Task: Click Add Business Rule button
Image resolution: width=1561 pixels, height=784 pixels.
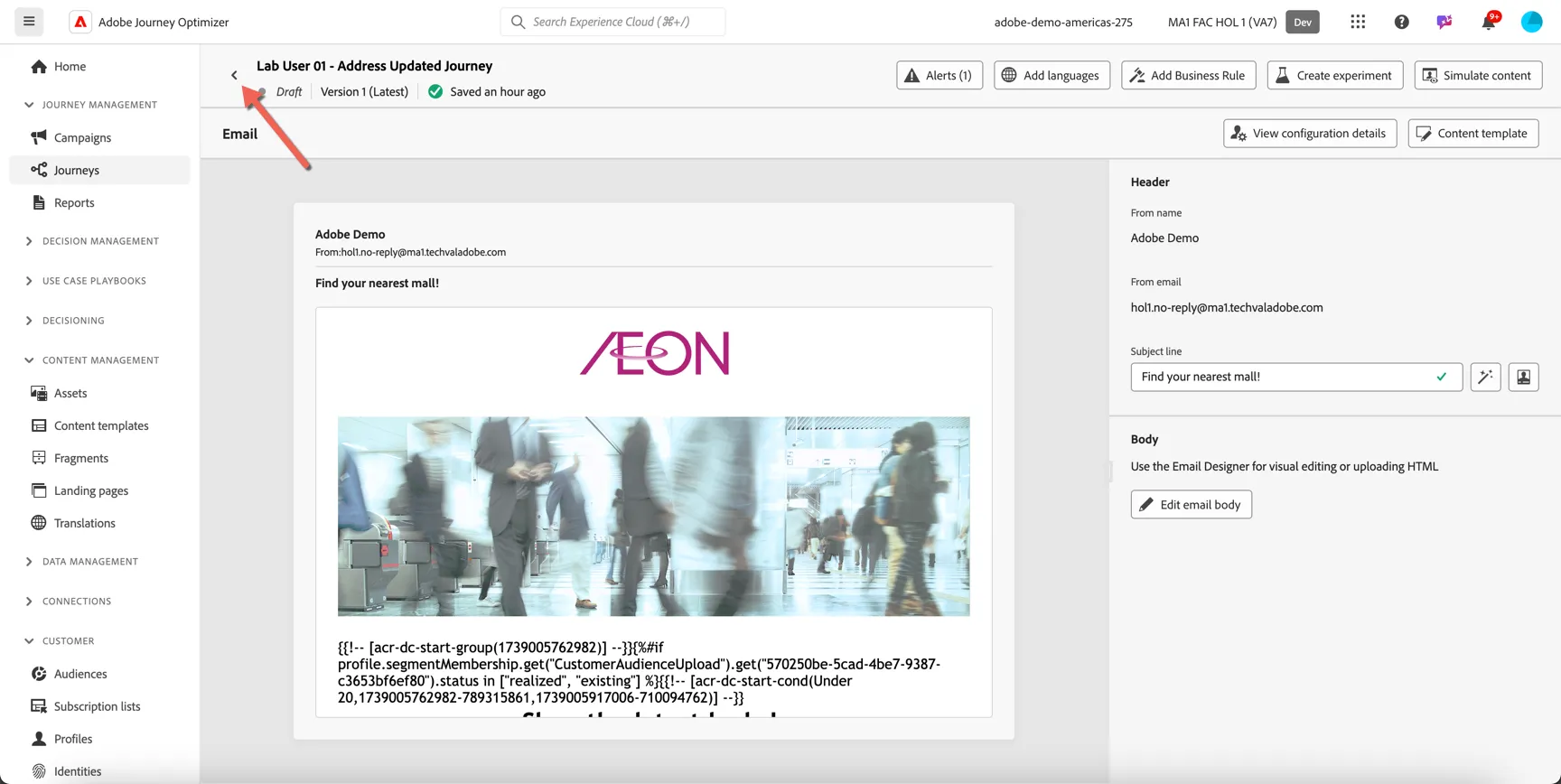Action: coord(1189,75)
